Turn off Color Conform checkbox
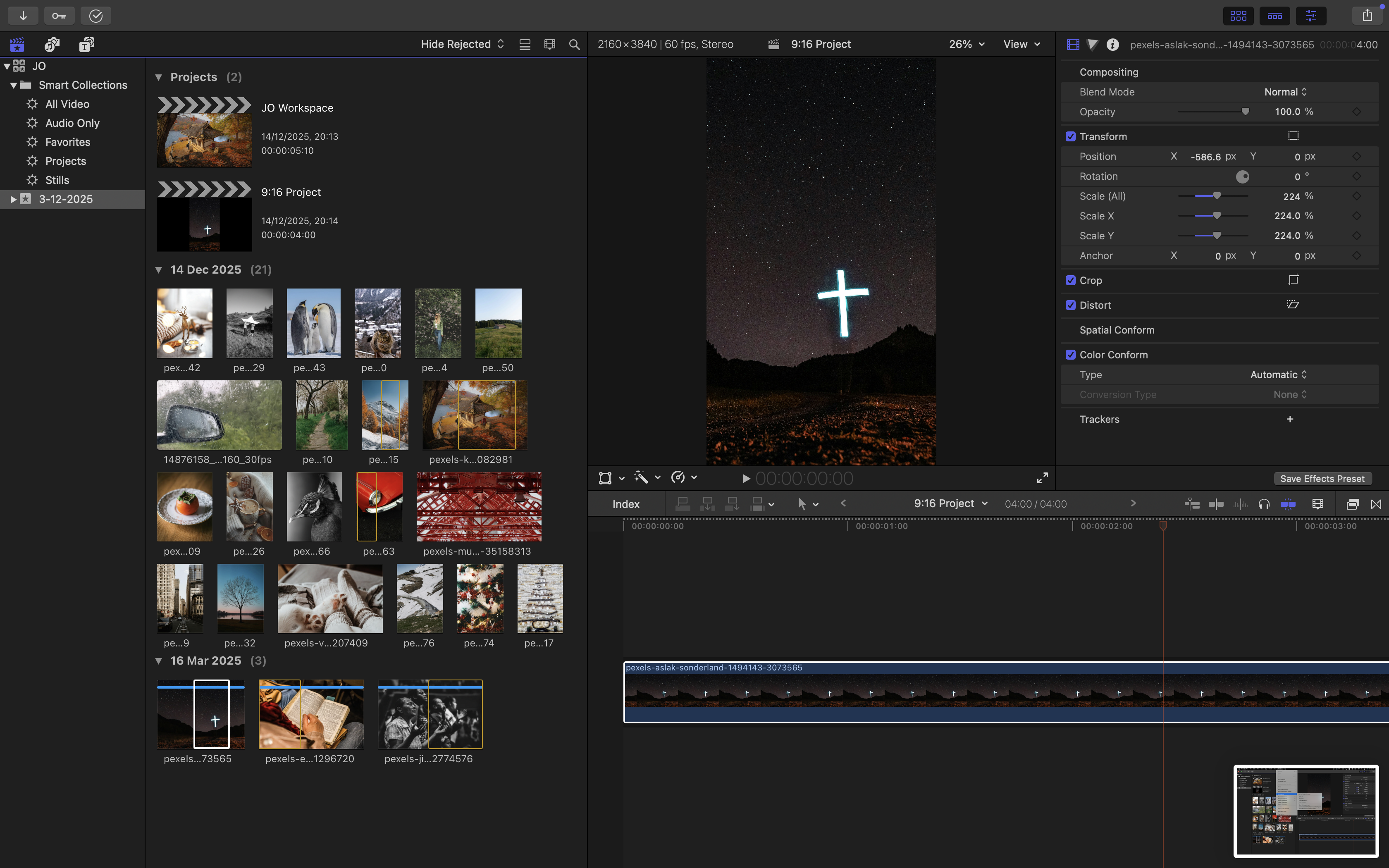The image size is (1389, 868). pyautogui.click(x=1070, y=355)
